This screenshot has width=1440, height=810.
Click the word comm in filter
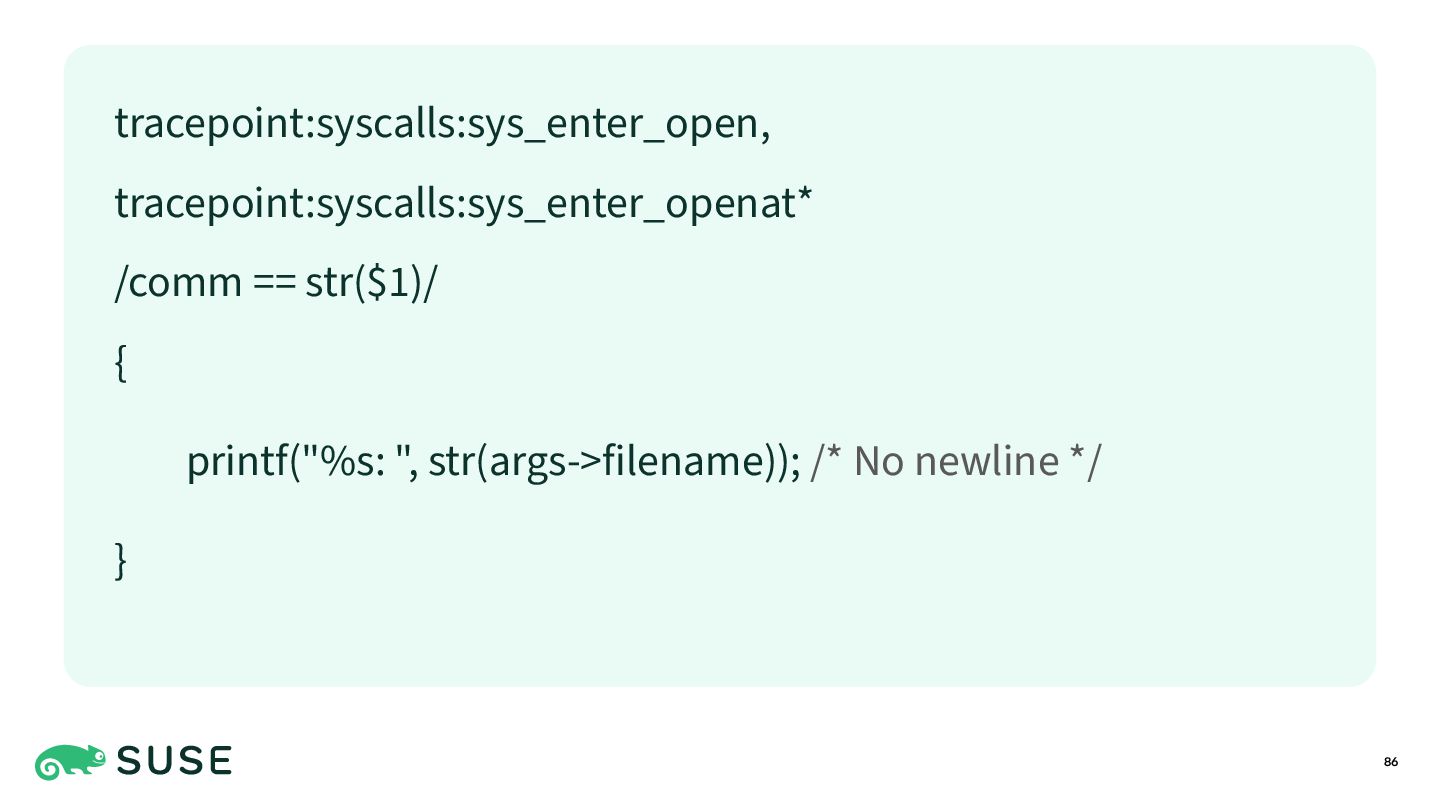click(x=186, y=285)
